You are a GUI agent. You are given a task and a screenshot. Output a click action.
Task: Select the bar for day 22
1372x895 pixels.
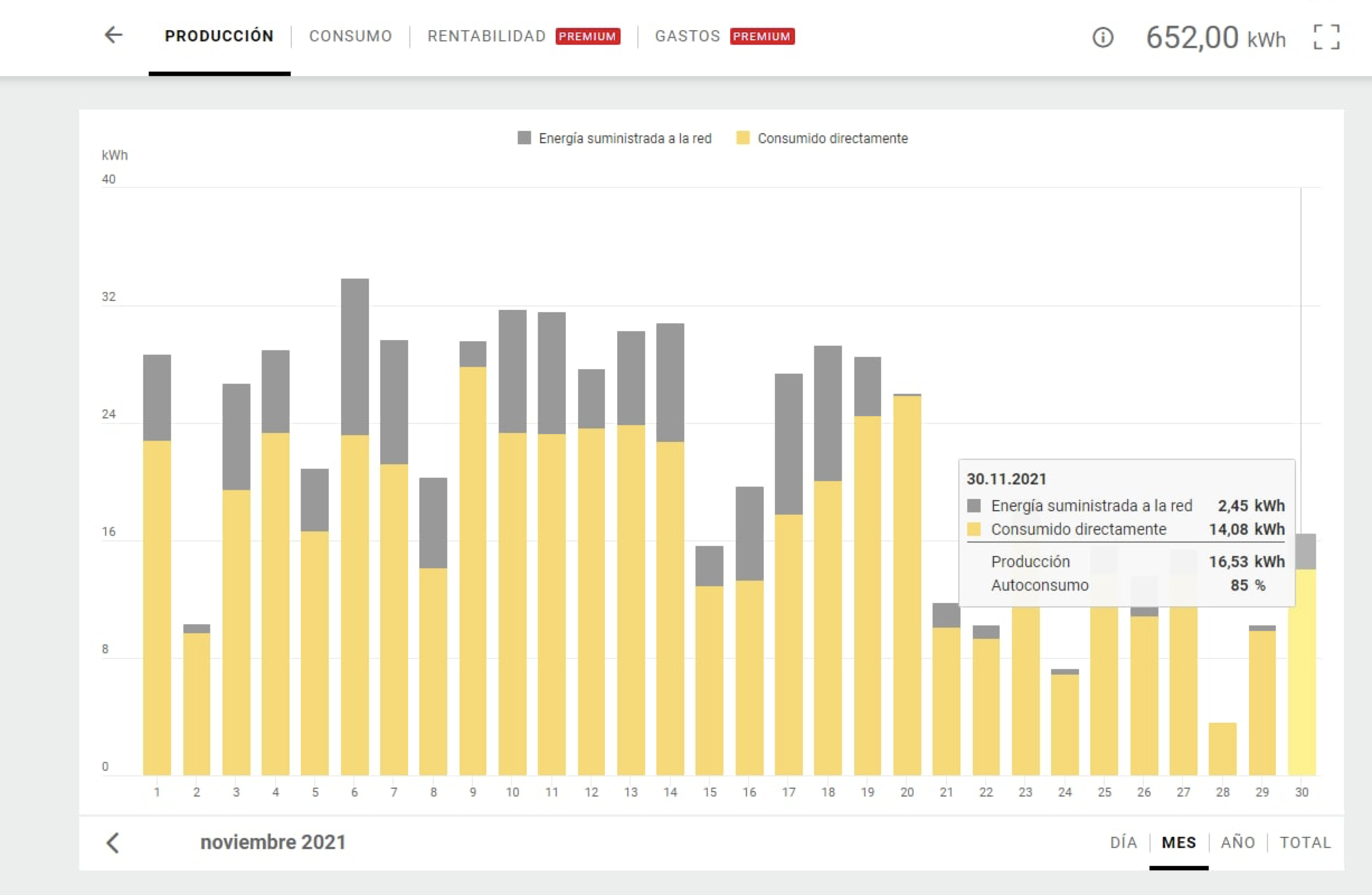pos(986,700)
